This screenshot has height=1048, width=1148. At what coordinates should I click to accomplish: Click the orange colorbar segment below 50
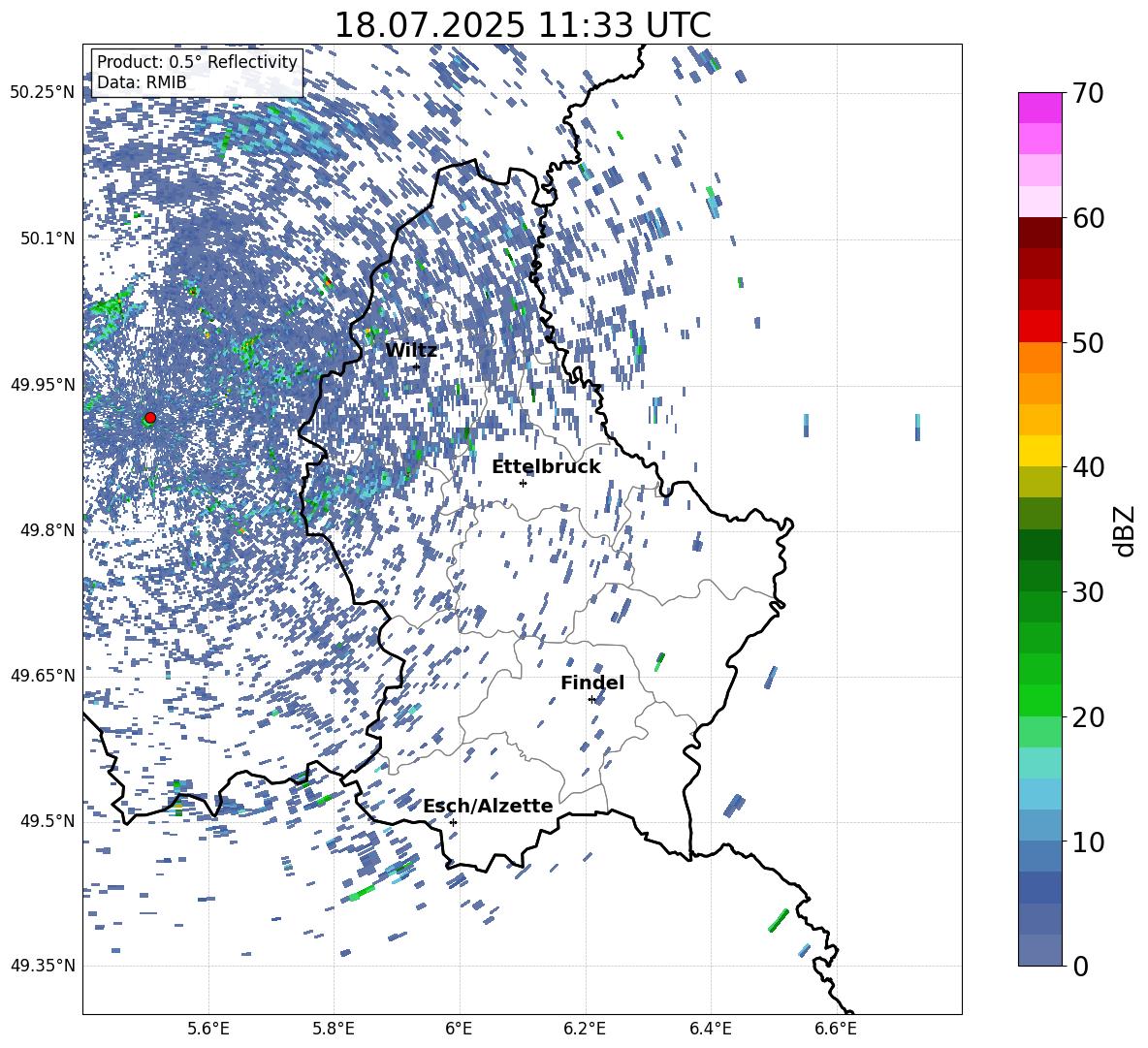1040,358
